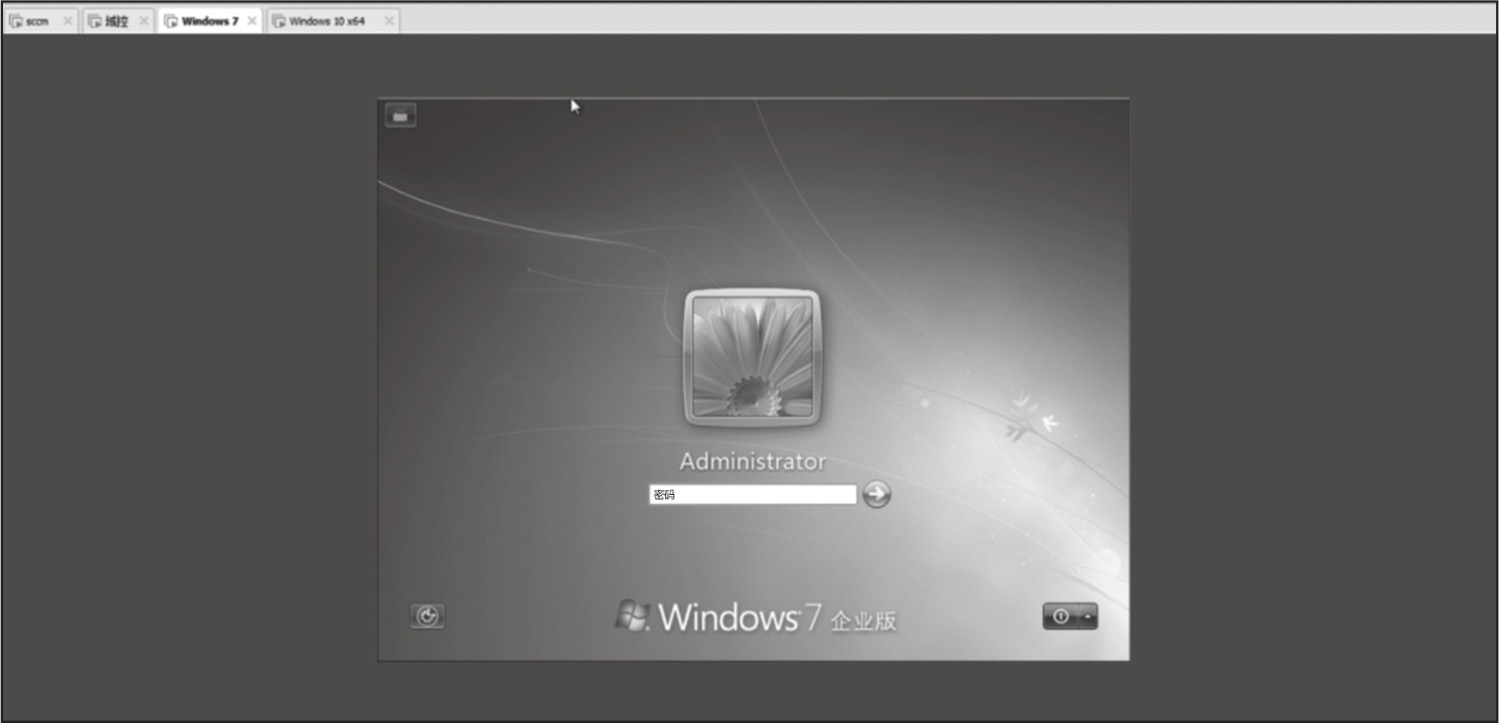The width and height of the screenshot is (1499, 723).
Task: Select the Windows 7 VM tab
Action: [x=210, y=21]
